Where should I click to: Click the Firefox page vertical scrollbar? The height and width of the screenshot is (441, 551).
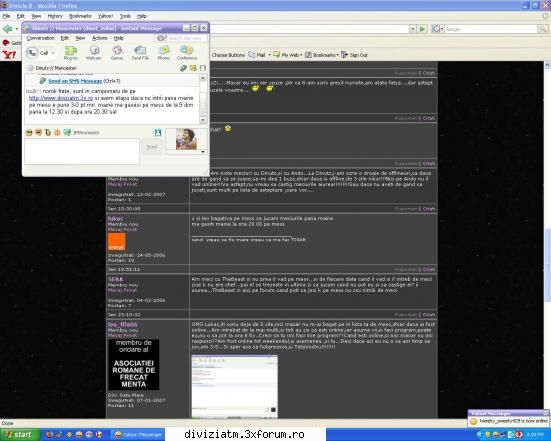547,240
